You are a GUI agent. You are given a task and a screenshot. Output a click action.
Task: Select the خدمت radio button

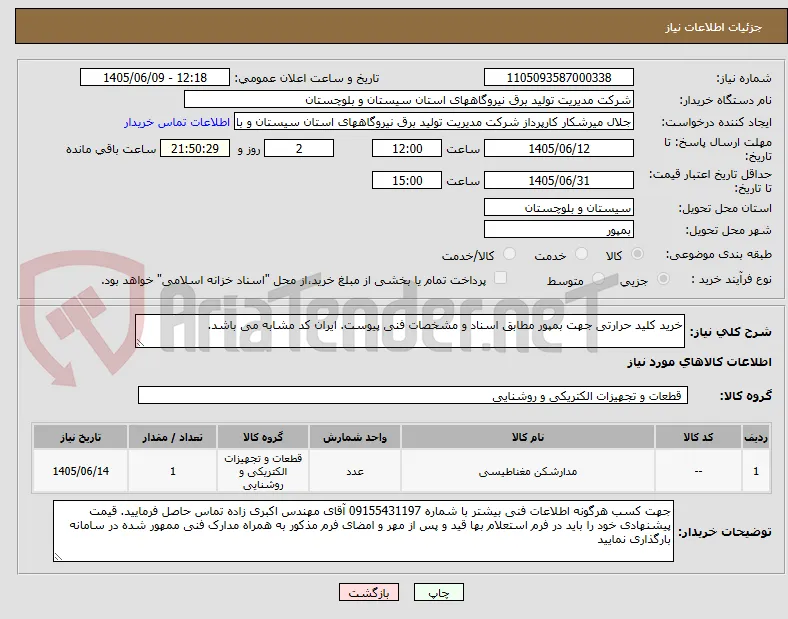pos(581,254)
